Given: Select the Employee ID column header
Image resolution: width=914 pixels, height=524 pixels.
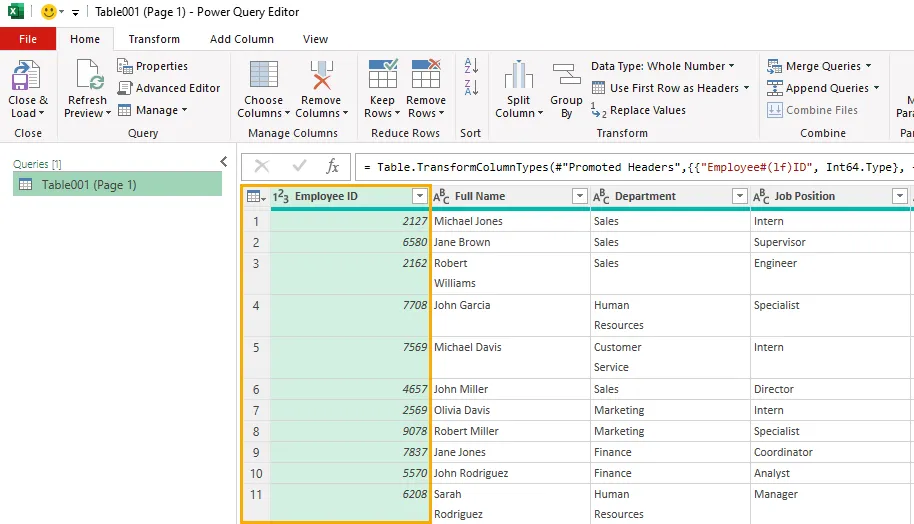Looking at the screenshot, I should 350,196.
